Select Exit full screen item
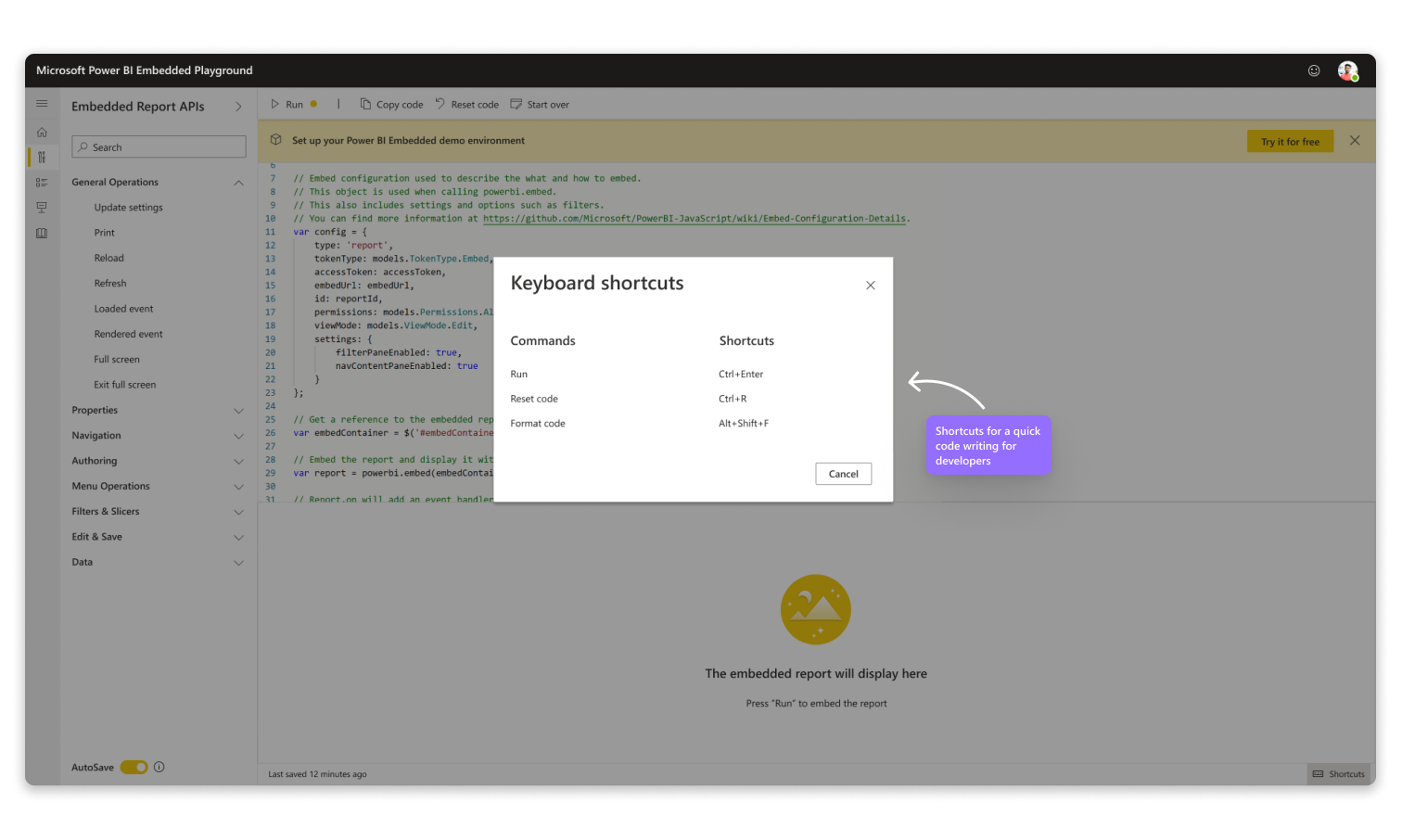Viewport: 1402px width, 840px height. pyautogui.click(x=125, y=385)
